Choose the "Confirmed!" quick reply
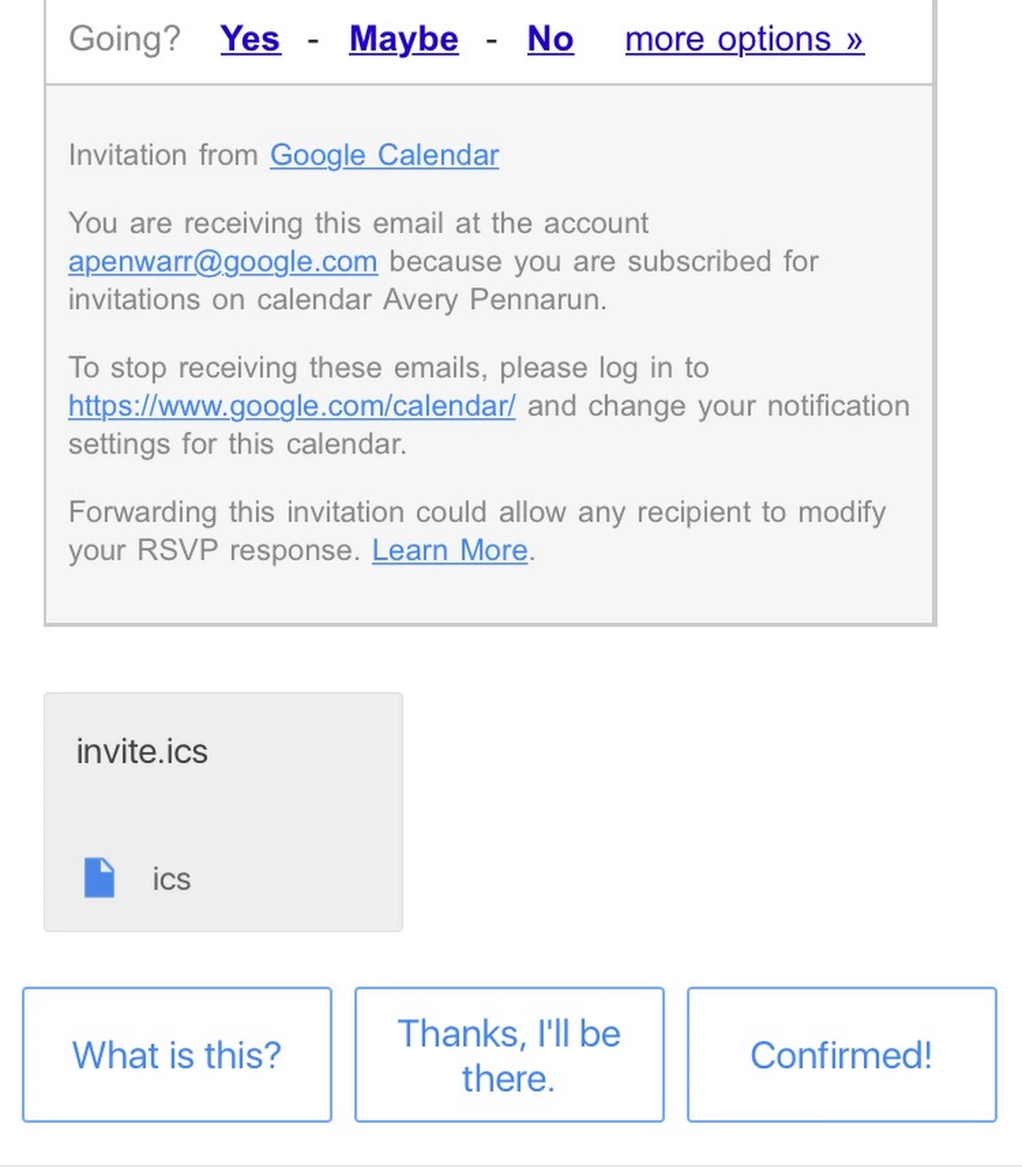Viewport: 1022px width, 1176px height. [842, 1055]
